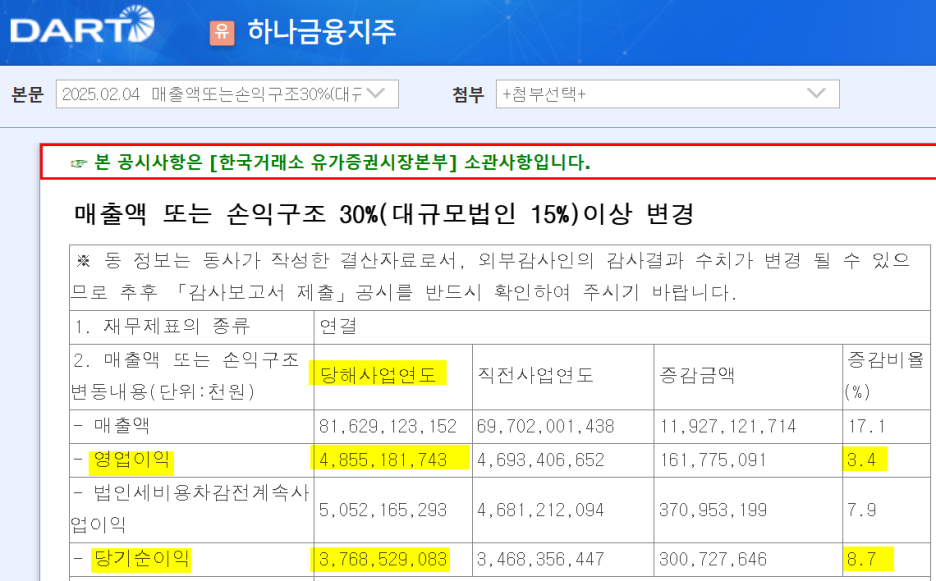Click the DART logo
This screenshot has height=581, width=936.
click(82, 25)
